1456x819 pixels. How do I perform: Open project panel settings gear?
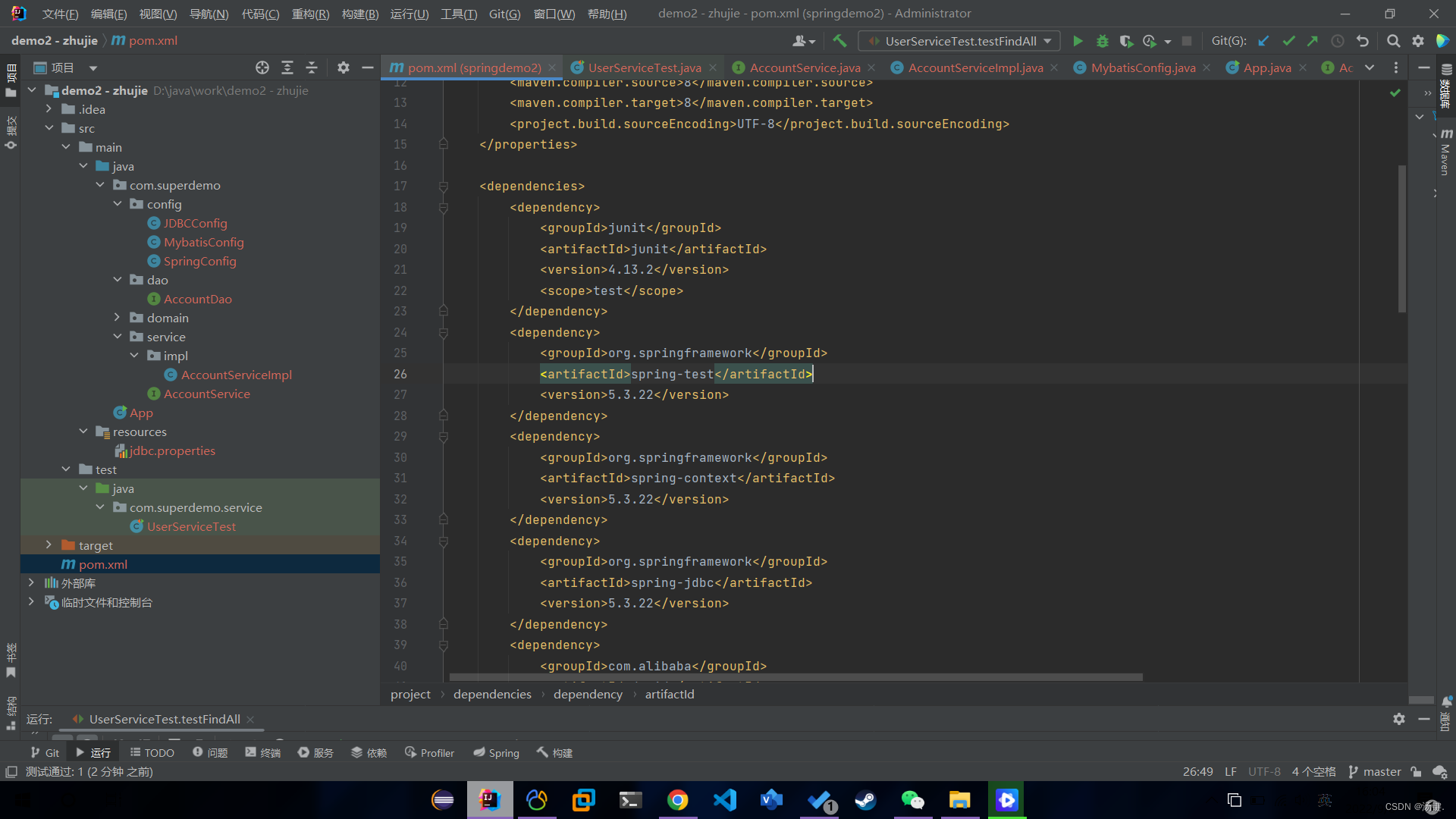click(344, 67)
